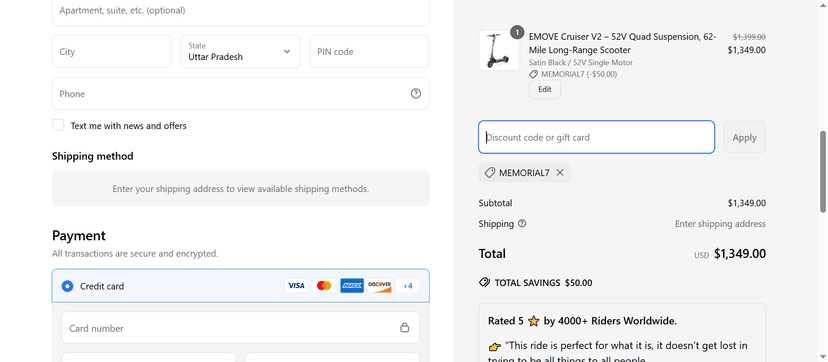The height and width of the screenshot is (362, 828).
Task: Focus the City field
Action: click(112, 52)
